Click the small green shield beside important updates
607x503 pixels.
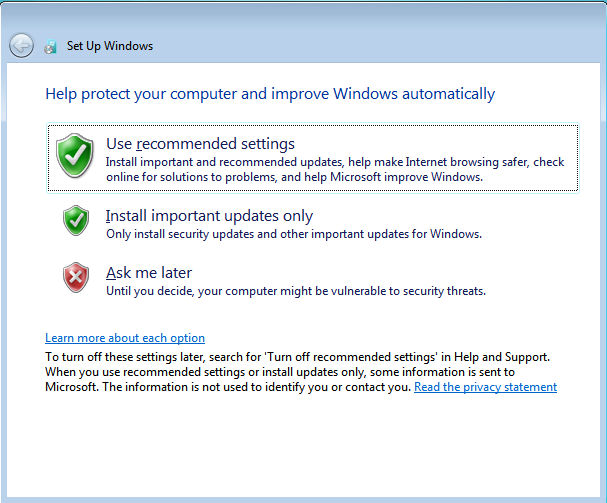(x=76, y=220)
